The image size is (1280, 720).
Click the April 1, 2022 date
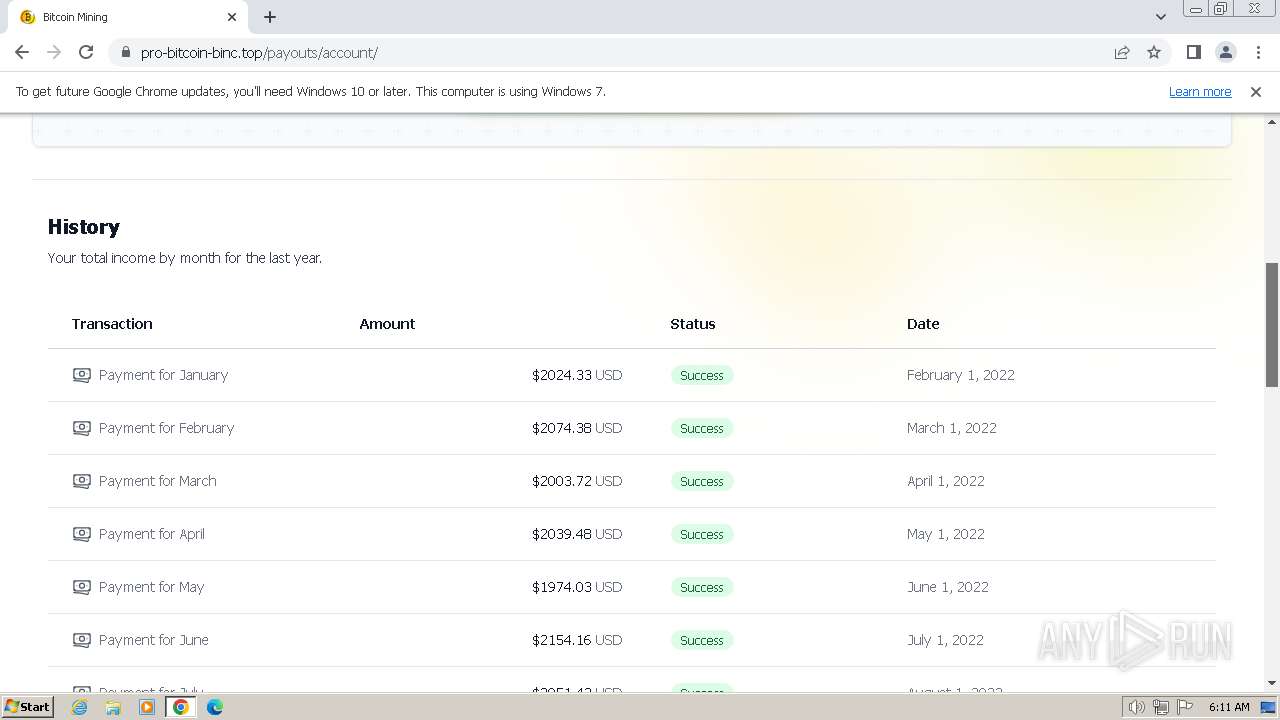[946, 481]
